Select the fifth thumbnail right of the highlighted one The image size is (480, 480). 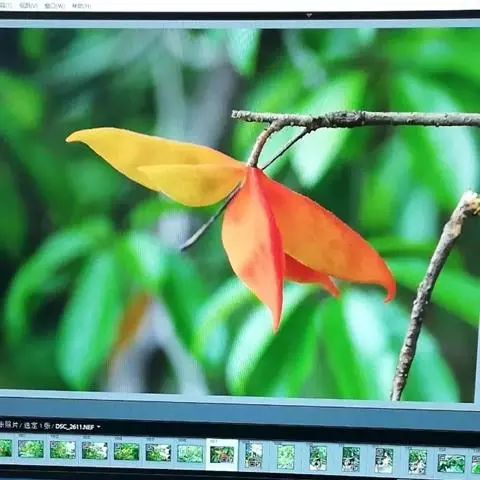pos(384,460)
